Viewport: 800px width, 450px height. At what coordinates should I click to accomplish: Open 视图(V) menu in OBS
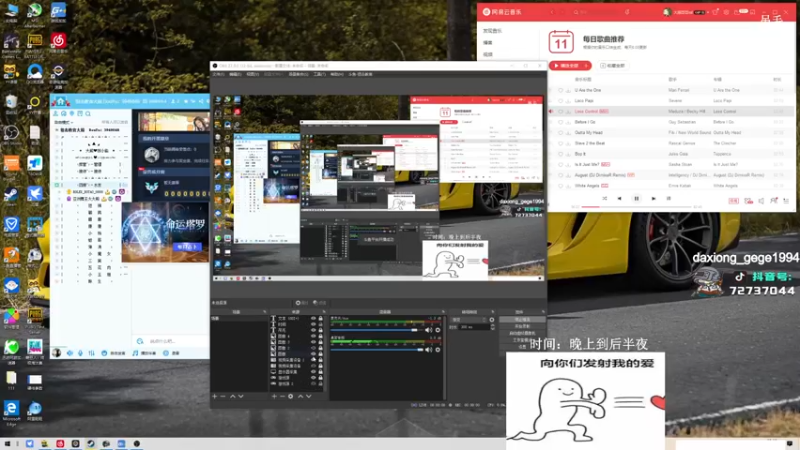click(x=252, y=74)
